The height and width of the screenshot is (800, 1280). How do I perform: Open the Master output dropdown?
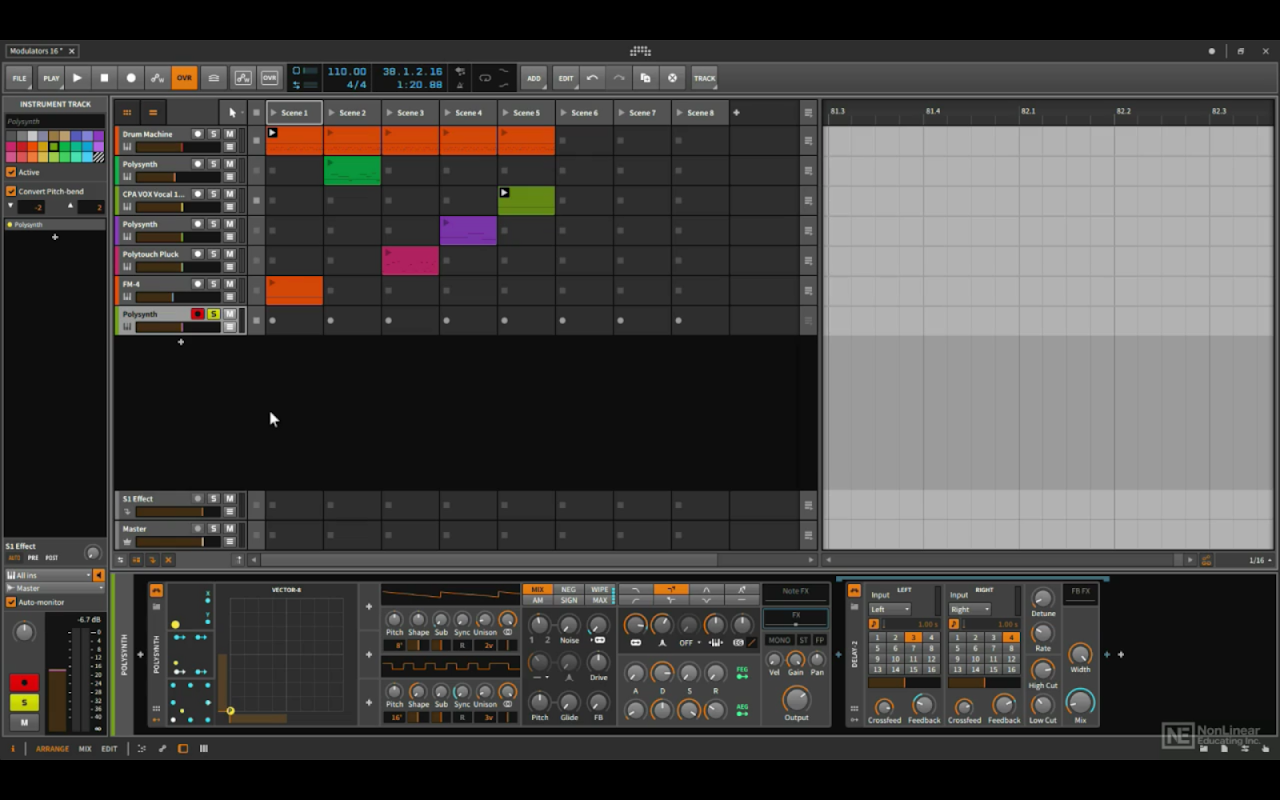click(54, 588)
